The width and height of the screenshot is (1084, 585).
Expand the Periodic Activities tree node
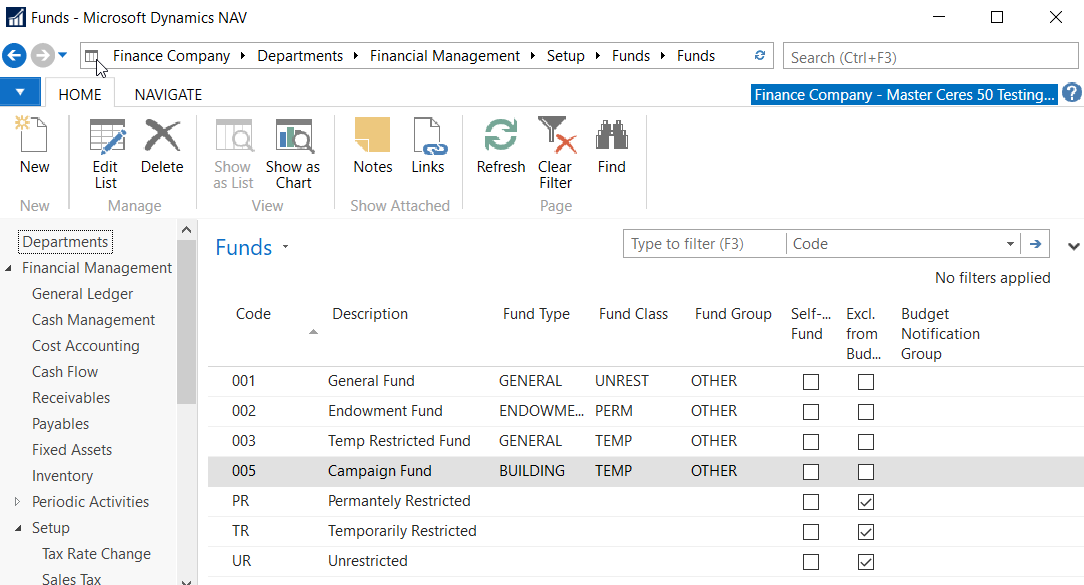pyautogui.click(x=17, y=502)
